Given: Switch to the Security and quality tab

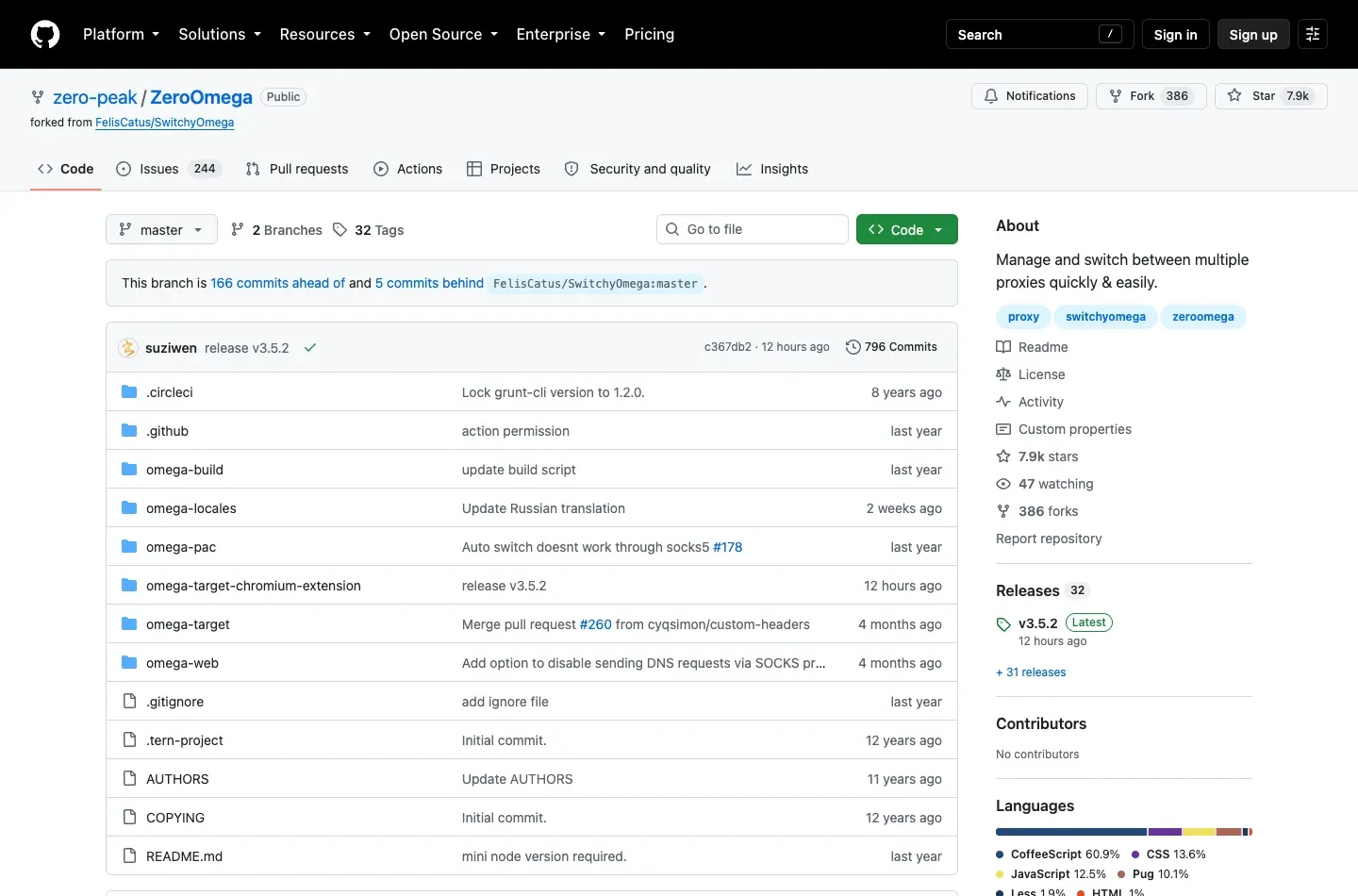Looking at the screenshot, I should click(638, 169).
